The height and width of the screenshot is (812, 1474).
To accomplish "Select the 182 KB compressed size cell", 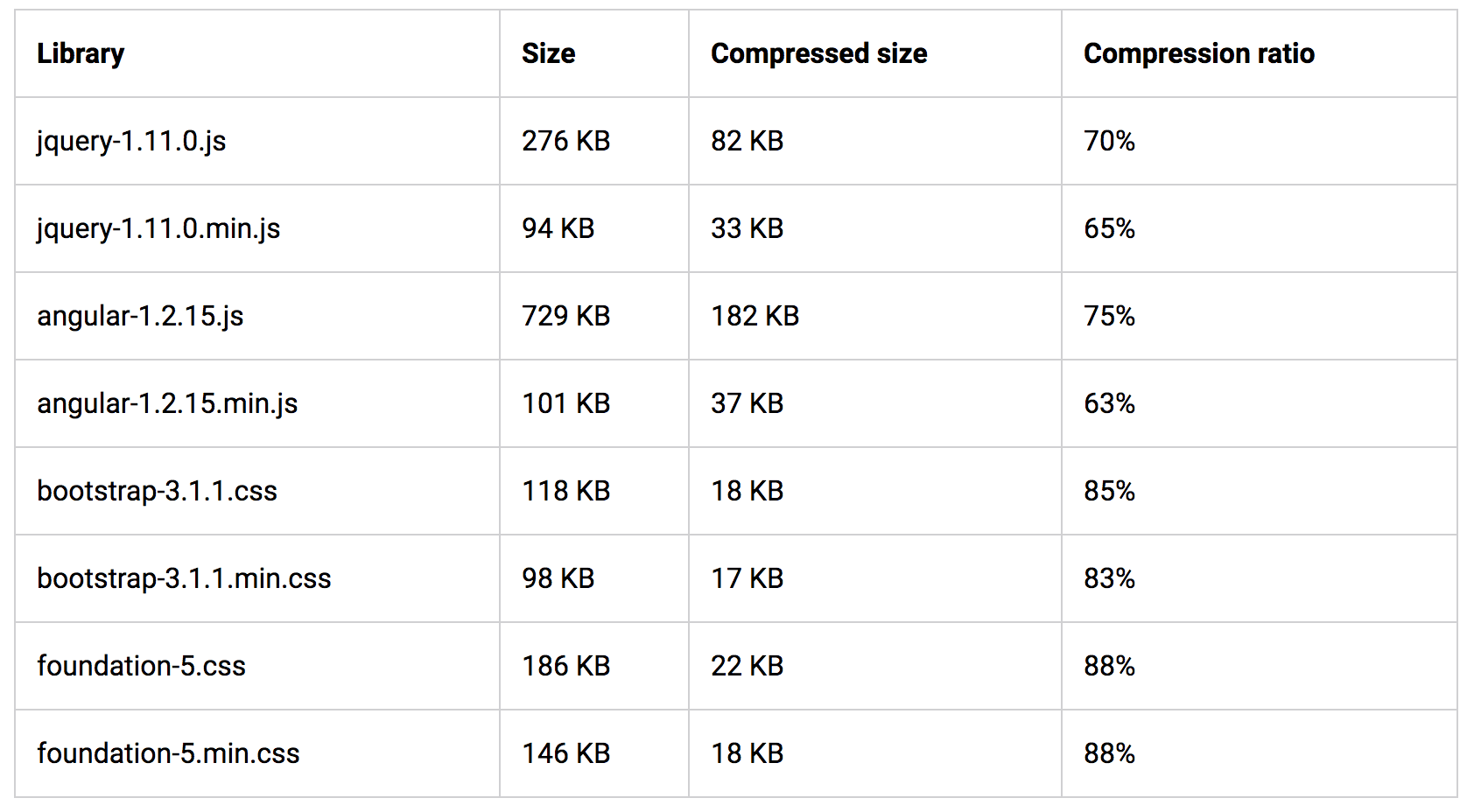I will pos(755,316).
